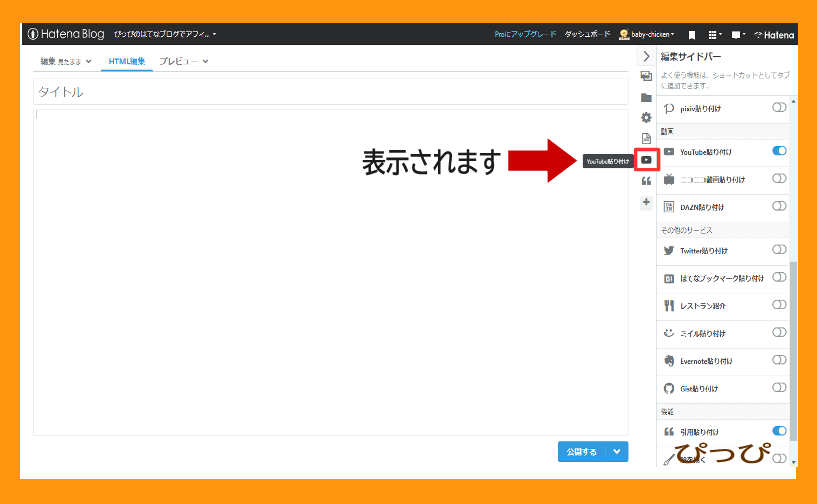Click the sidebar scroll down arrow

point(793,462)
